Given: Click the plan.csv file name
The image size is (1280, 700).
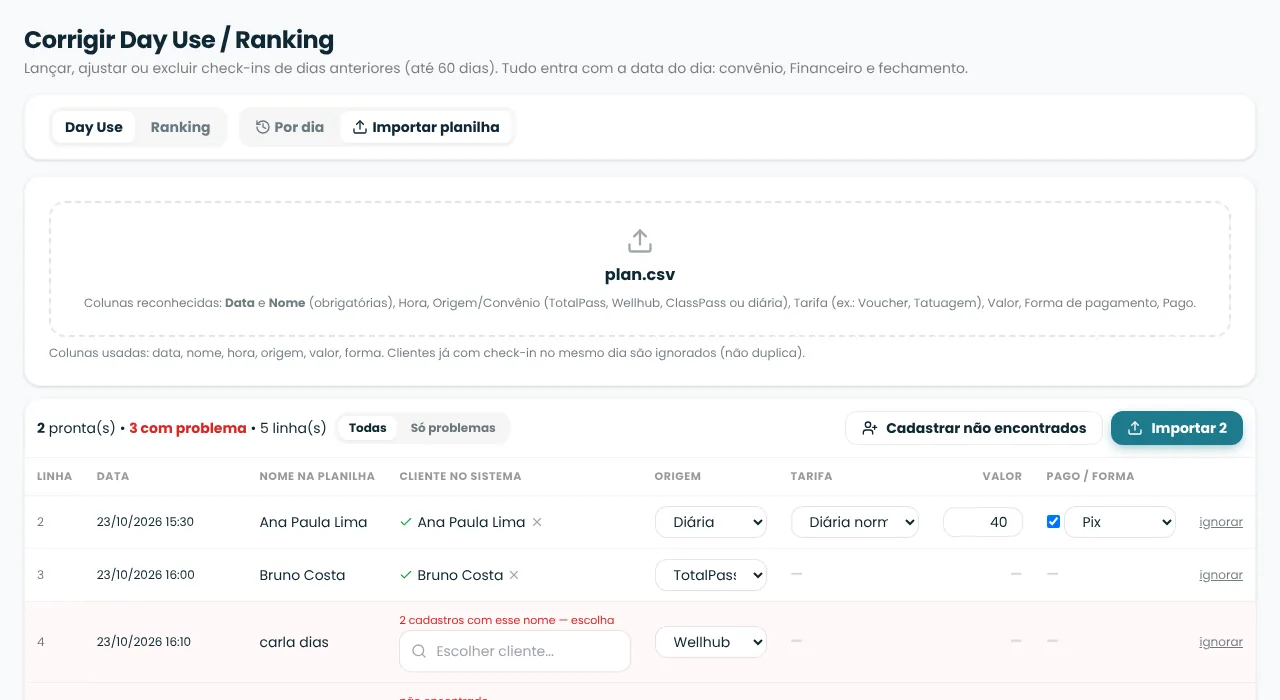Looking at the screenshot, I should click(x=640, y=275).
